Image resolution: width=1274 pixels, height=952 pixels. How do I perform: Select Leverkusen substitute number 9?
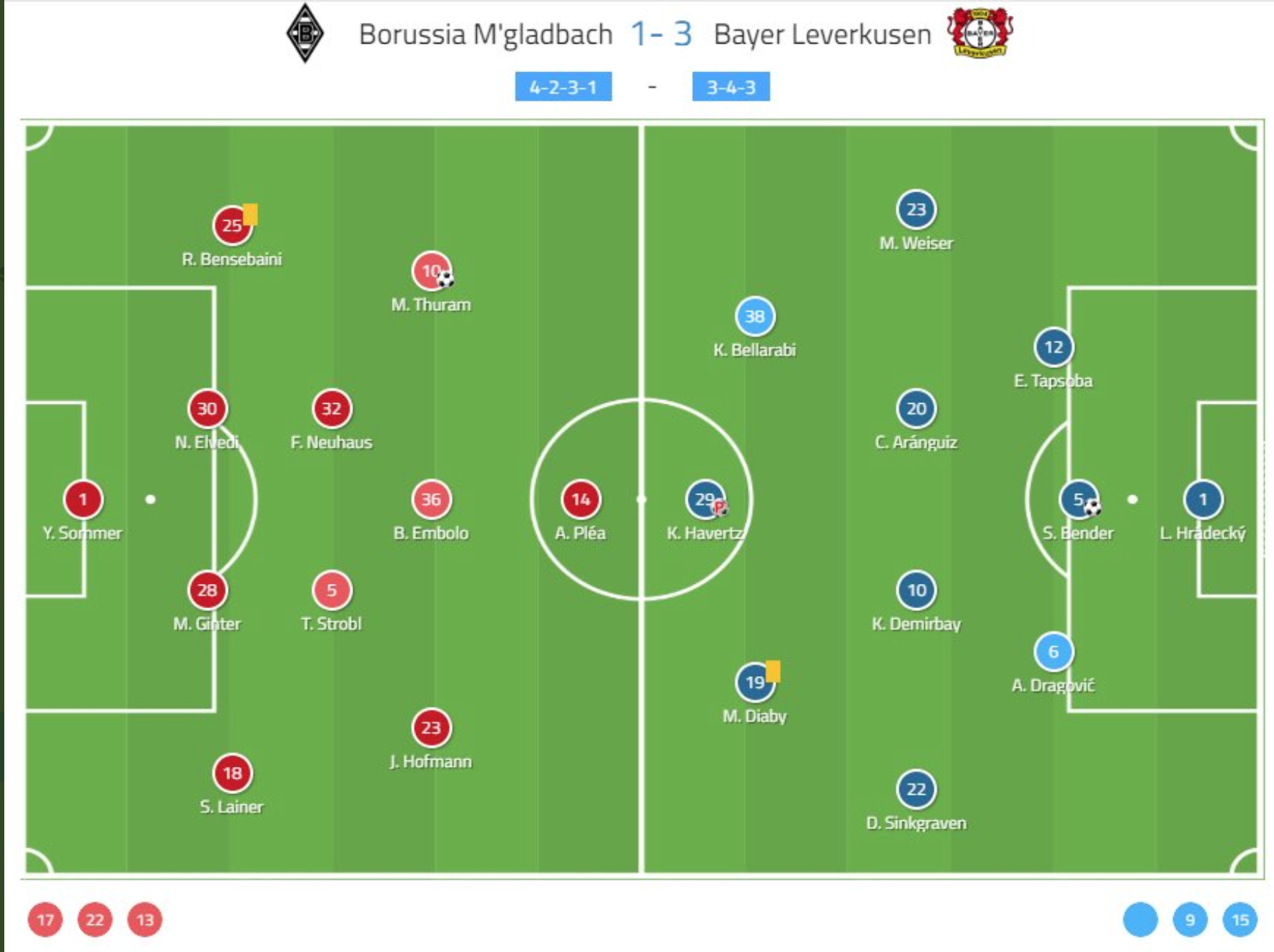[x=1190, y=920]
